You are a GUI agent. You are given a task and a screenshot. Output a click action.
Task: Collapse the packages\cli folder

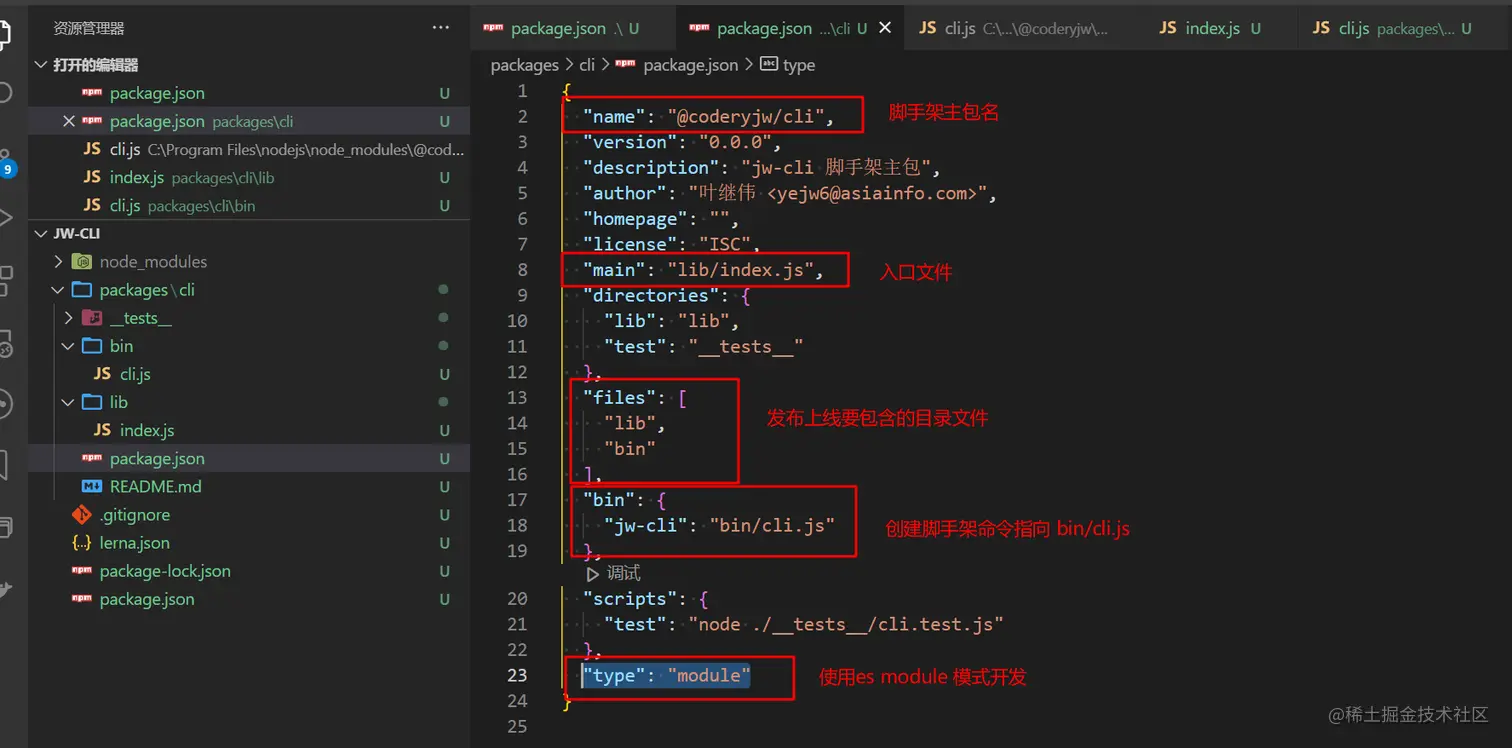(x=58, y=289)
